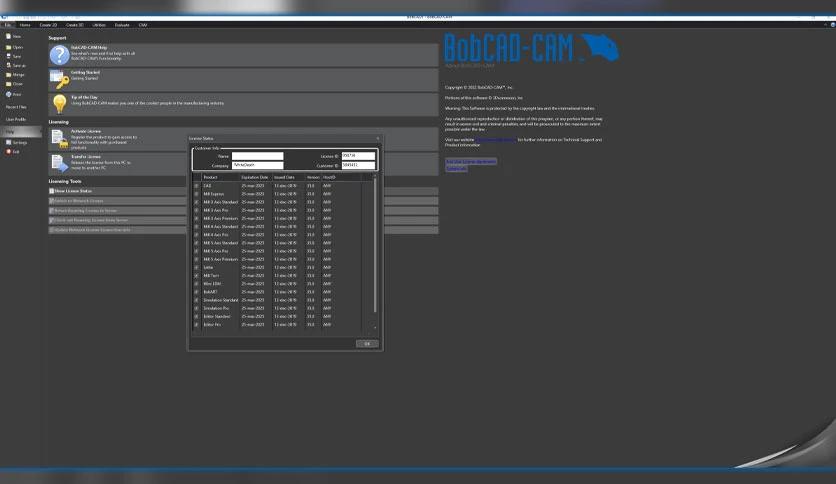Screen dimensions: 836x484
Task: Click Show License Status button
Action: [243, 191]
